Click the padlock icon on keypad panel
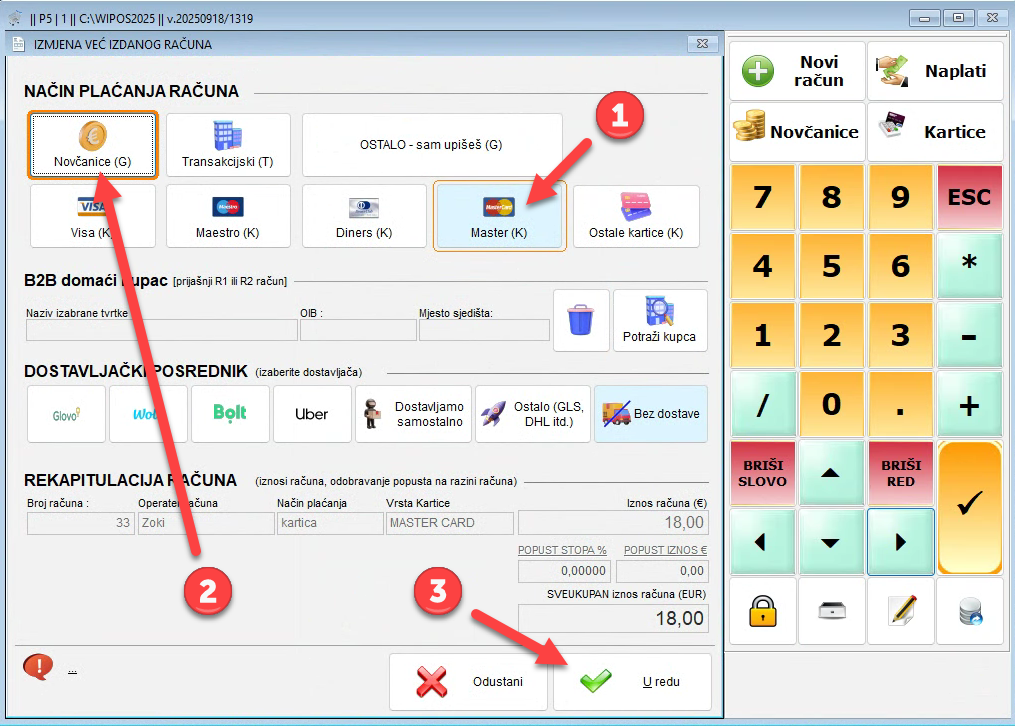Image resolution: width=1015 pixels, height=726 pixels. point(762,611)
